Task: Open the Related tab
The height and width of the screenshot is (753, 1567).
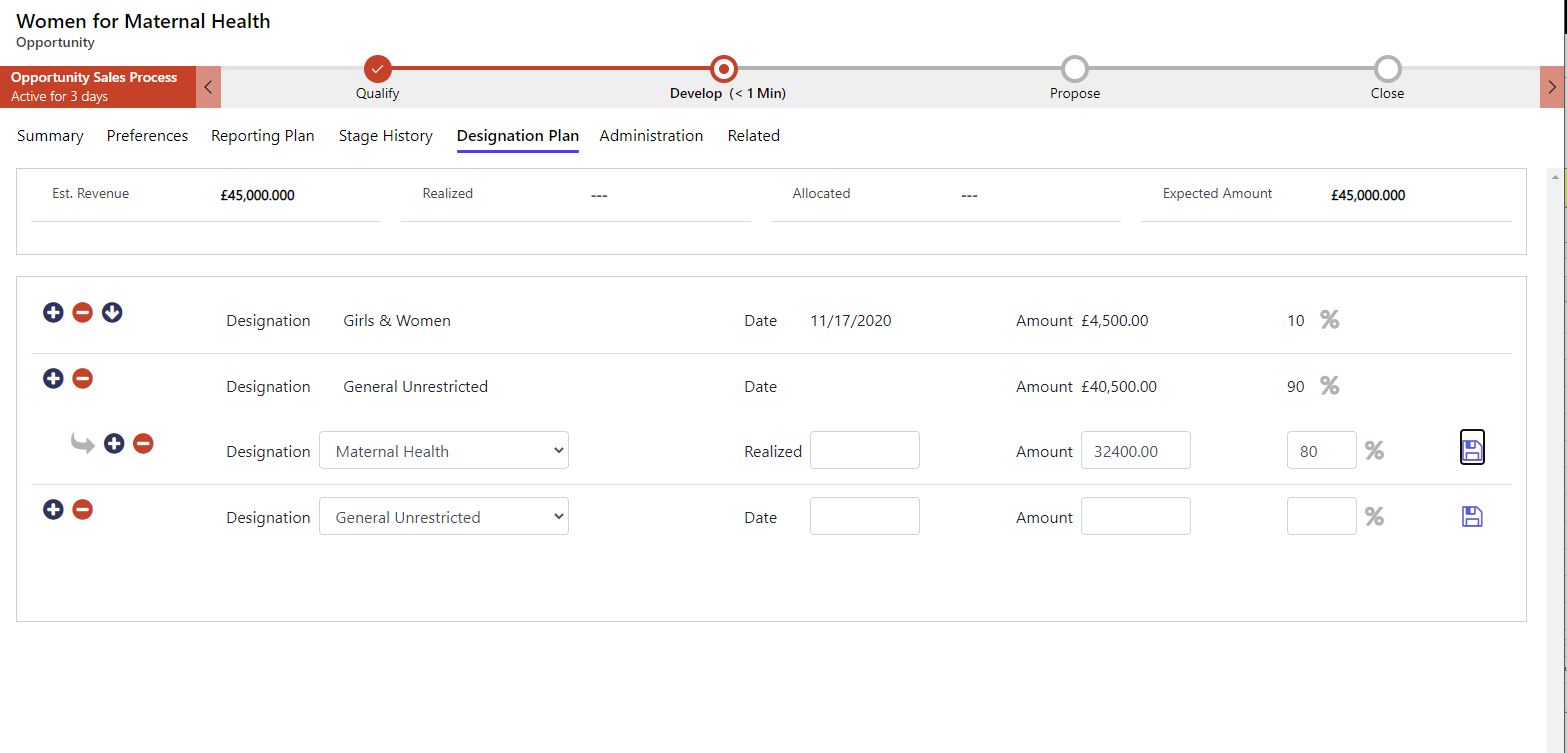Action: tap(754, 136)
